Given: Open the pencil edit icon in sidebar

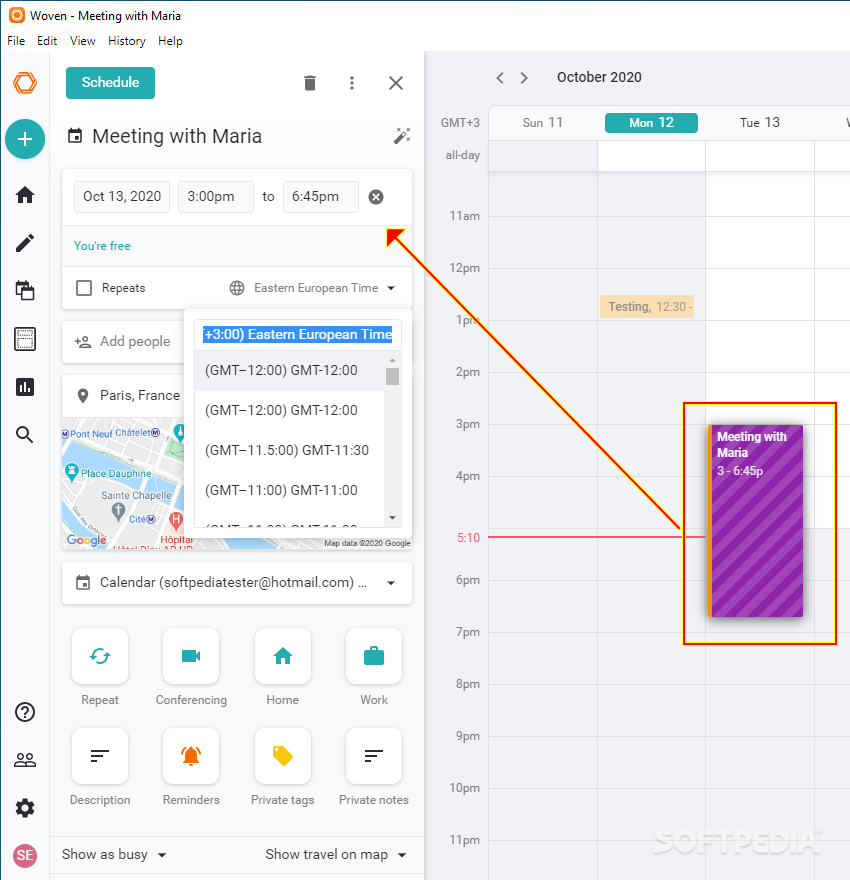Looking at the screenshot, I should [25, 243].
